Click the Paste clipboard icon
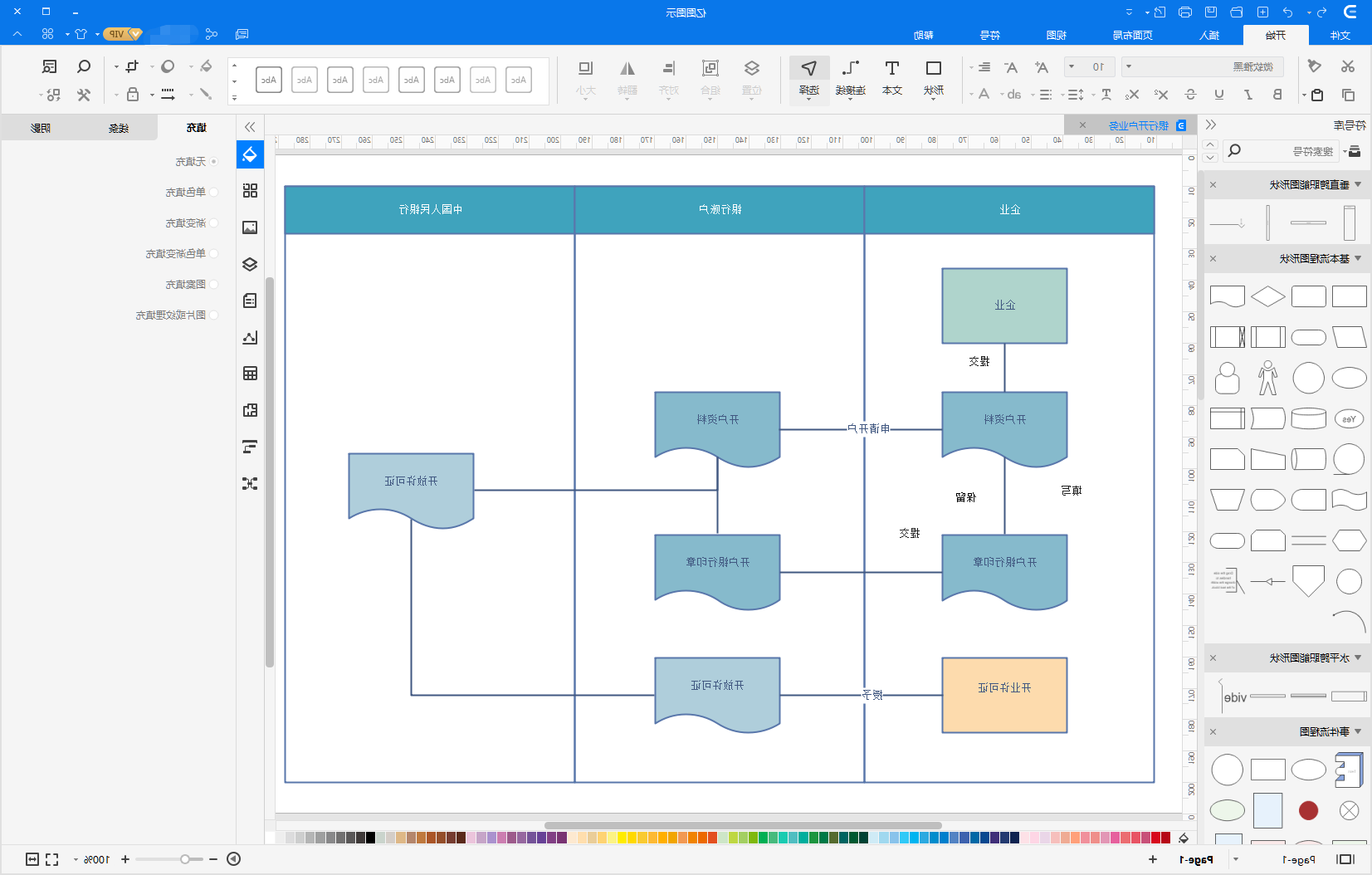1372x875 pixels. tap(1317, 95)
